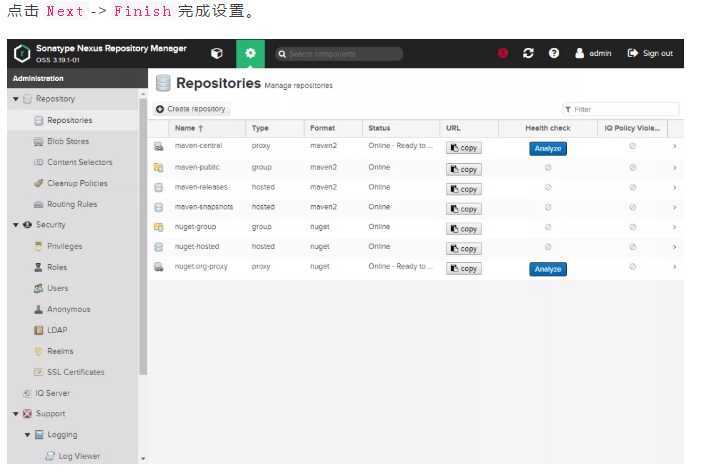Screen dimensions: 706x472
Task: Click Analyze for nuget.org-proxy
Action: pos(548,269)
